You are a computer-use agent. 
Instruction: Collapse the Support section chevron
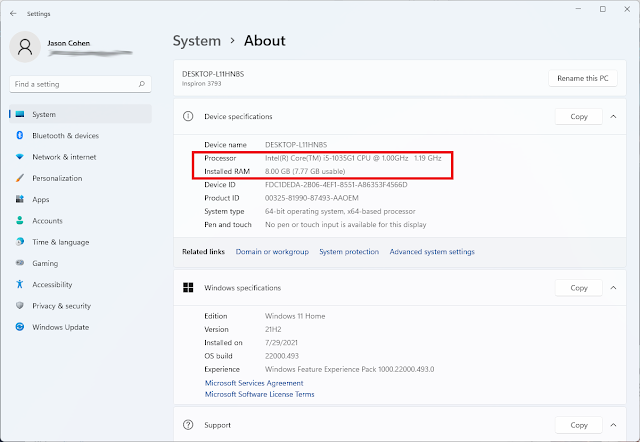pos(613,425)
